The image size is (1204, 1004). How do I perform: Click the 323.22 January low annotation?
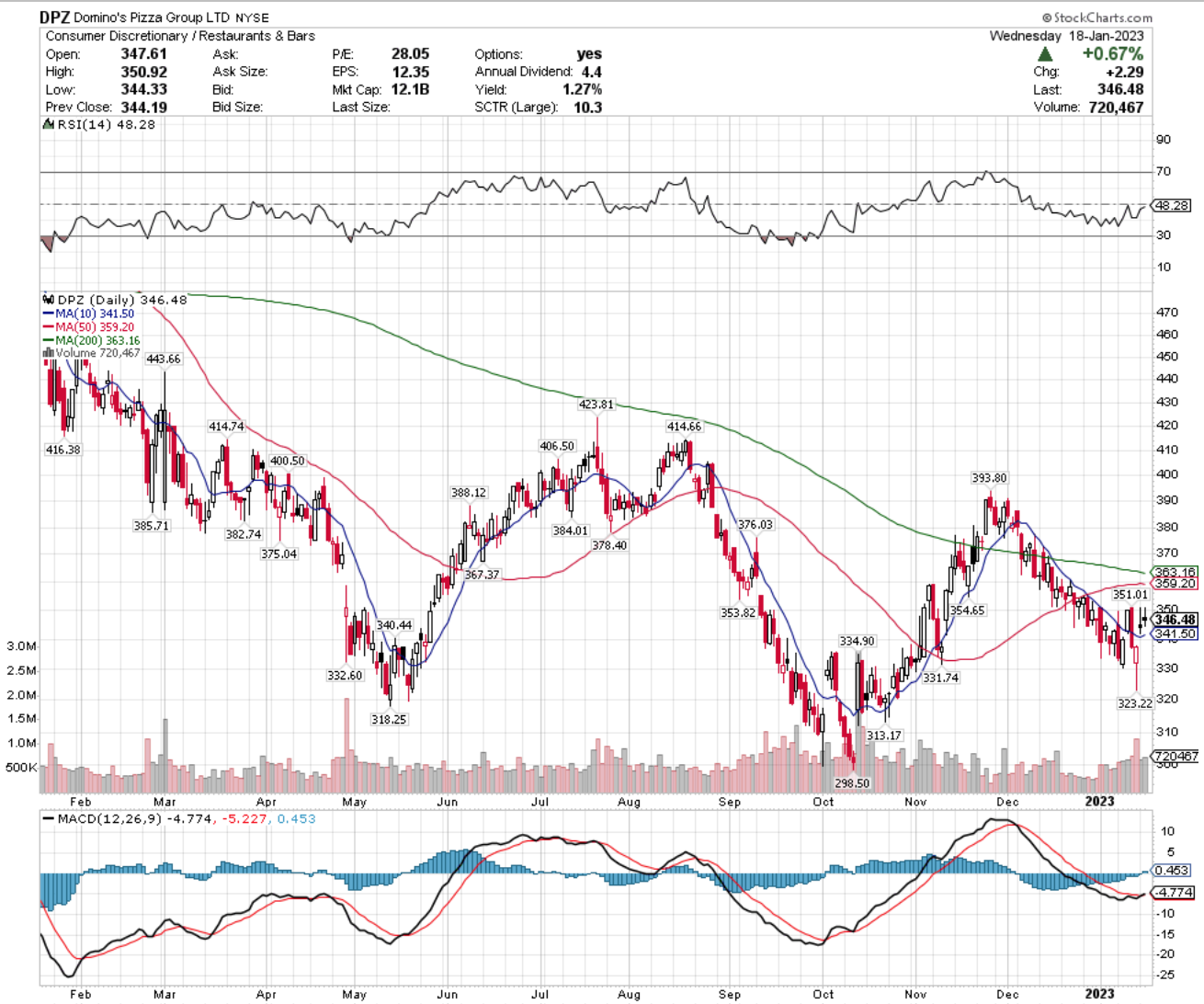tap(1135, 703)
